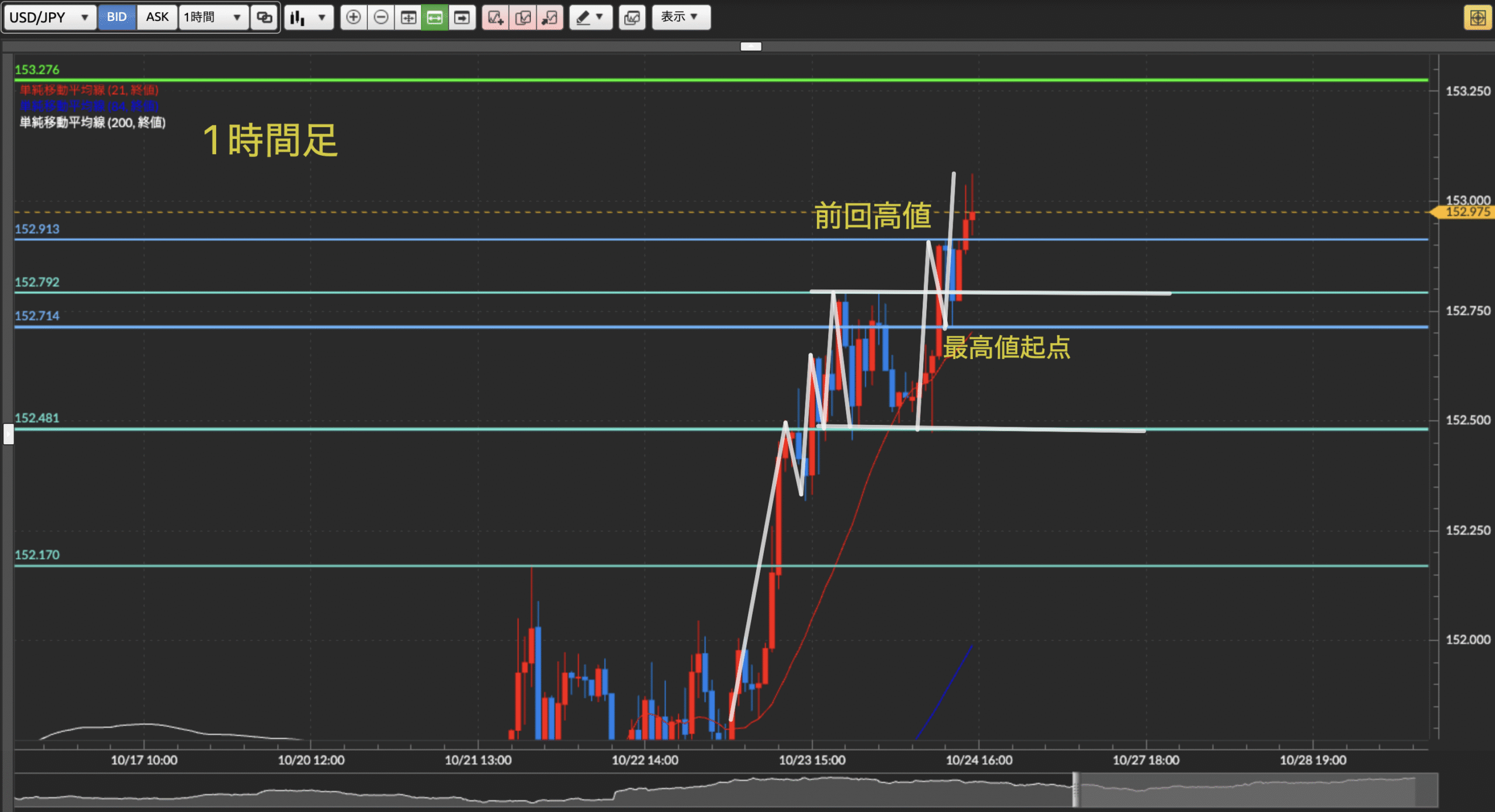Open the 1時間 timeframe dropdown
1495x812 pixels.
[x=213, y=18]
